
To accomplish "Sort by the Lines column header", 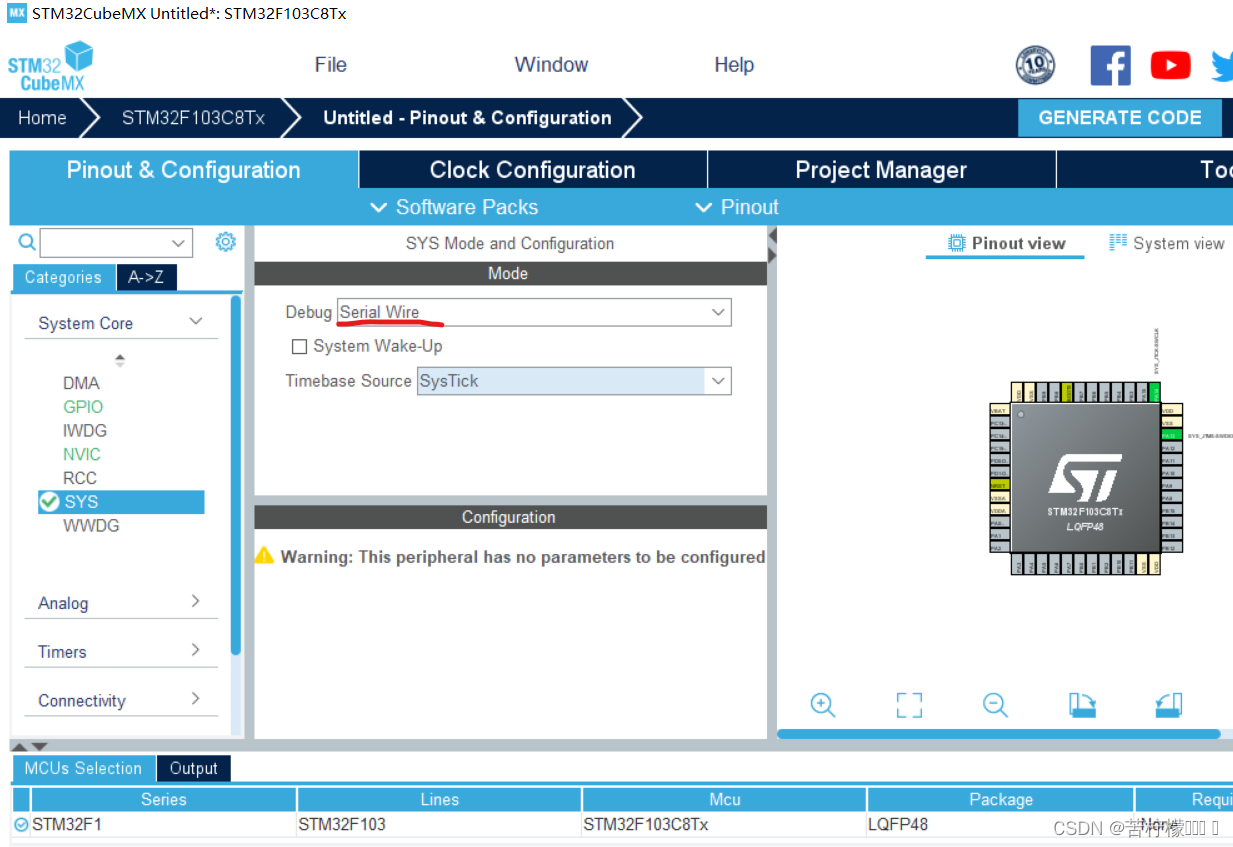I will [439, 799].
